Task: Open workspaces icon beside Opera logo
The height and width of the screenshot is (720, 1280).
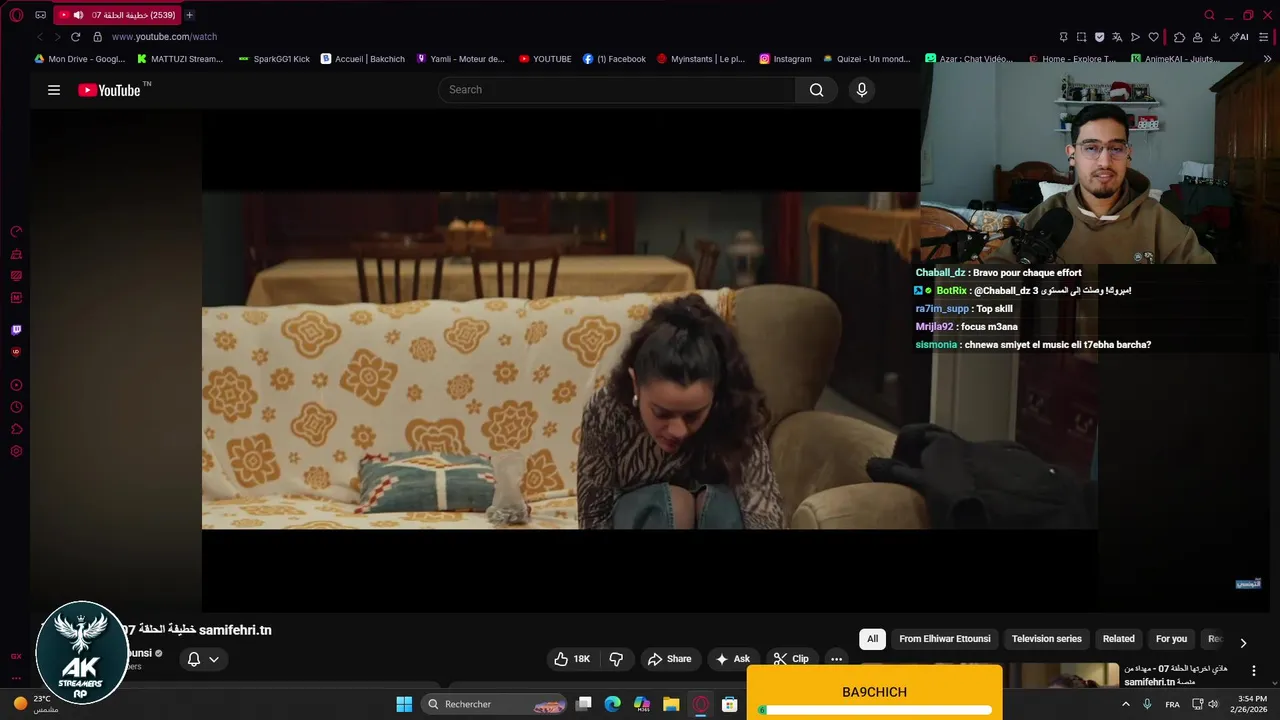Action: [40, 15]
